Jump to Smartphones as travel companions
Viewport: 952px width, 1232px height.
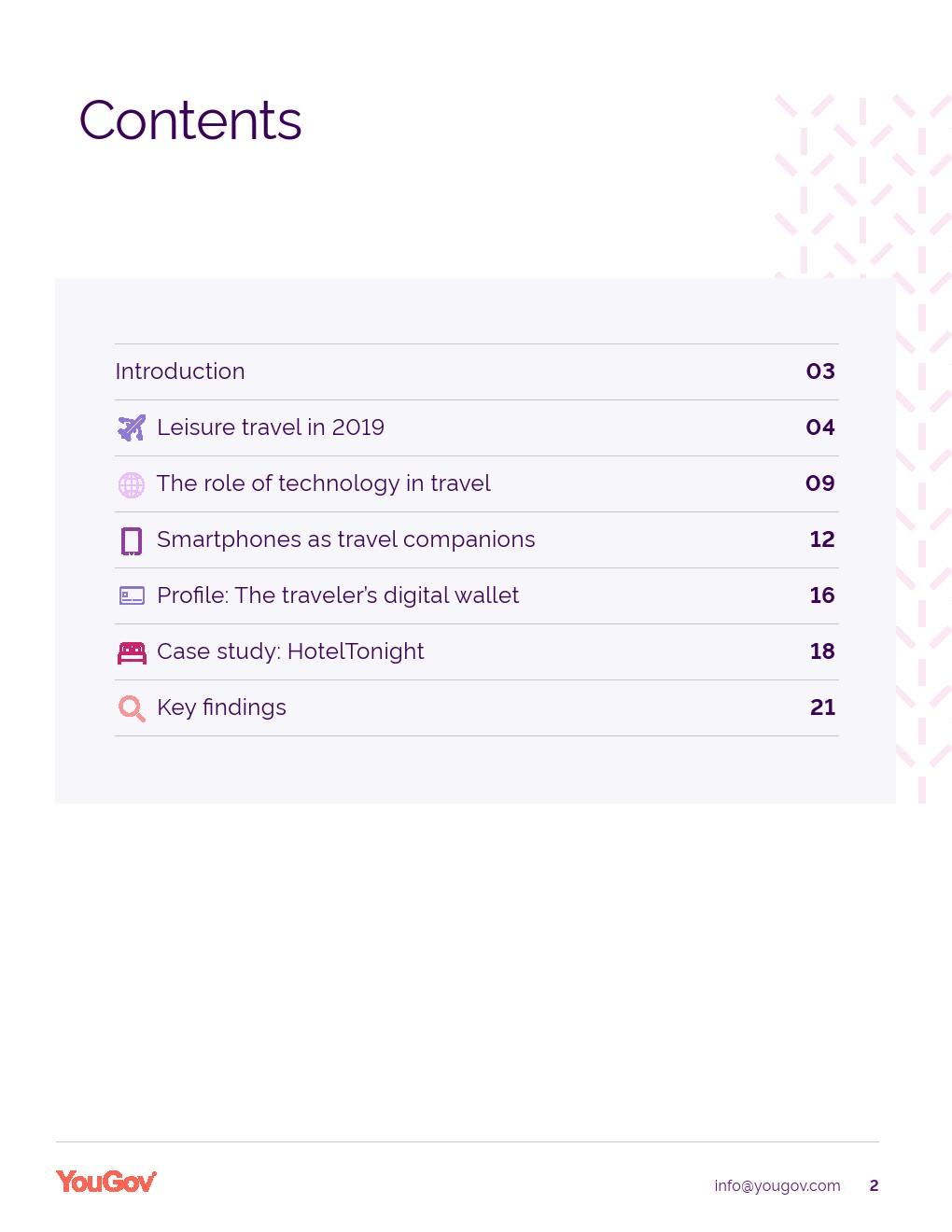click(345, 539)
